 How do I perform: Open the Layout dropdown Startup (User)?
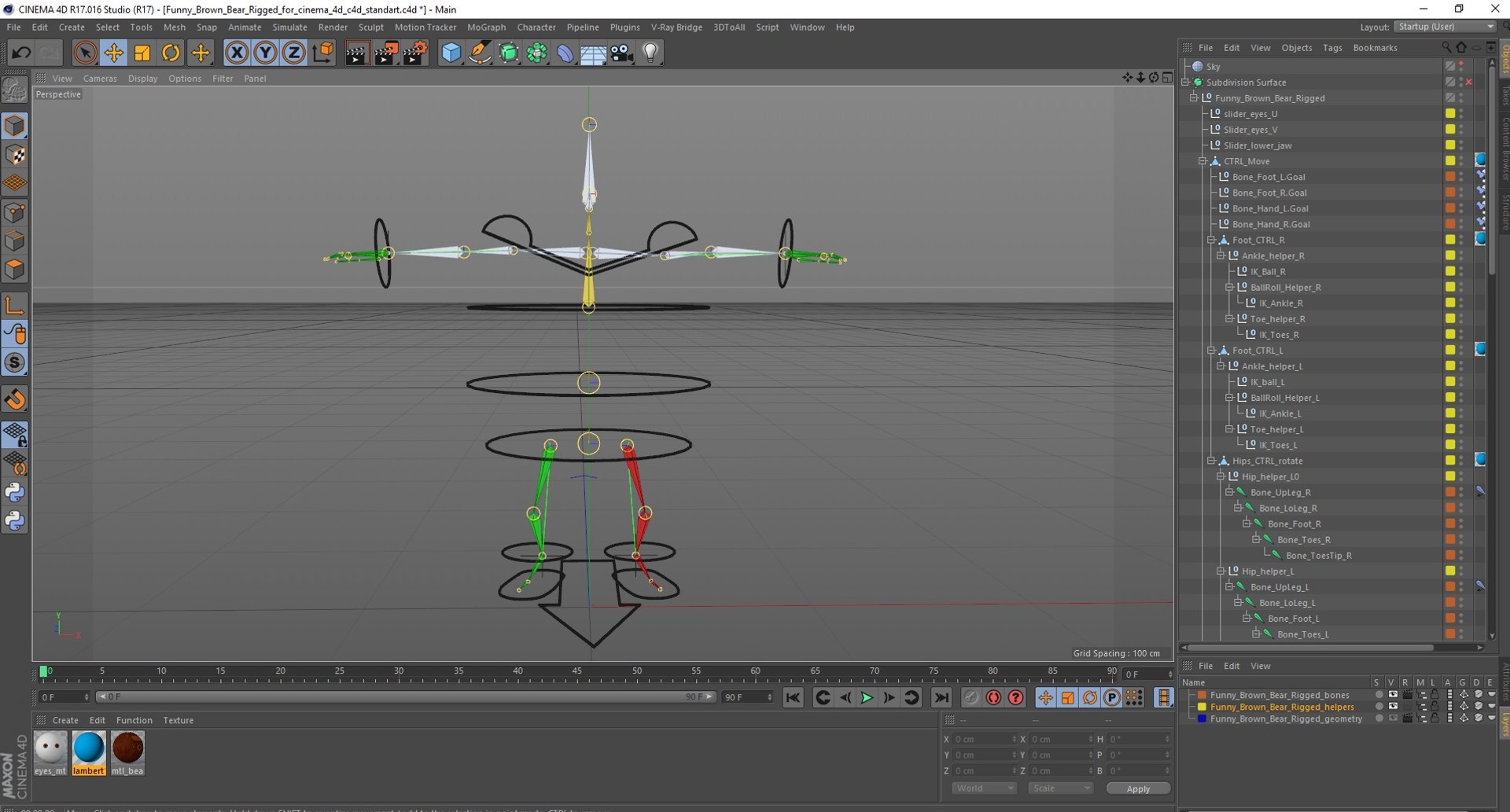[1445, 27]
